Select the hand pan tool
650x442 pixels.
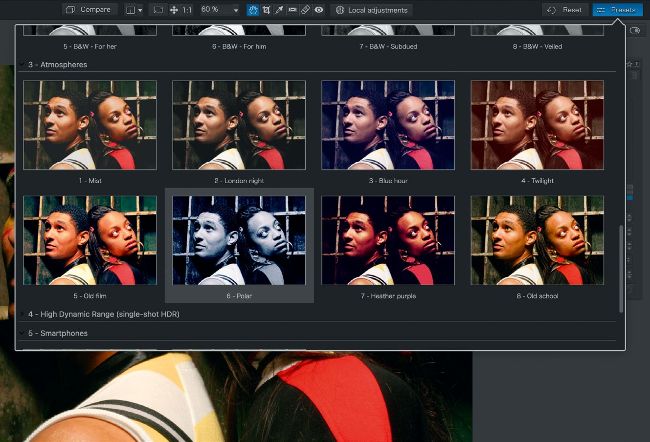(253, 9)
